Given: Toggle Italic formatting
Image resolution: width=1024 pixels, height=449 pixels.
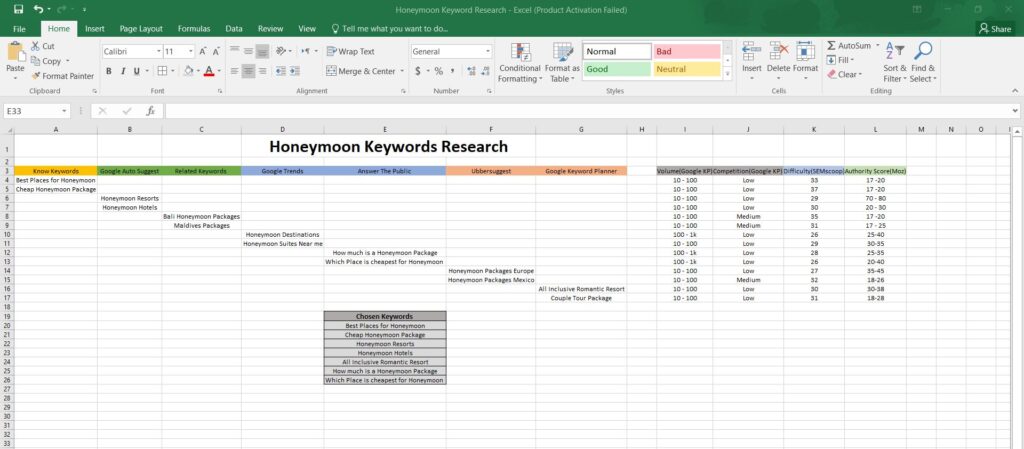Looking at the screenshot, I should [123, 71].
